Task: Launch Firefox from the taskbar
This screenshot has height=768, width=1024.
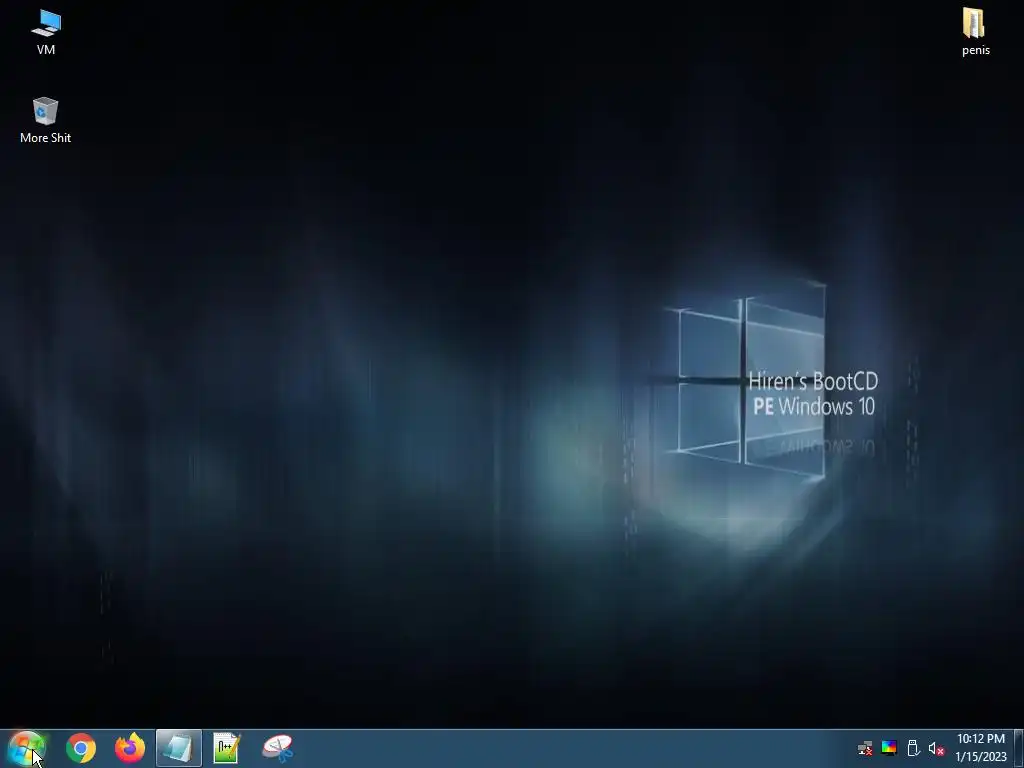Action: point(130,748)
